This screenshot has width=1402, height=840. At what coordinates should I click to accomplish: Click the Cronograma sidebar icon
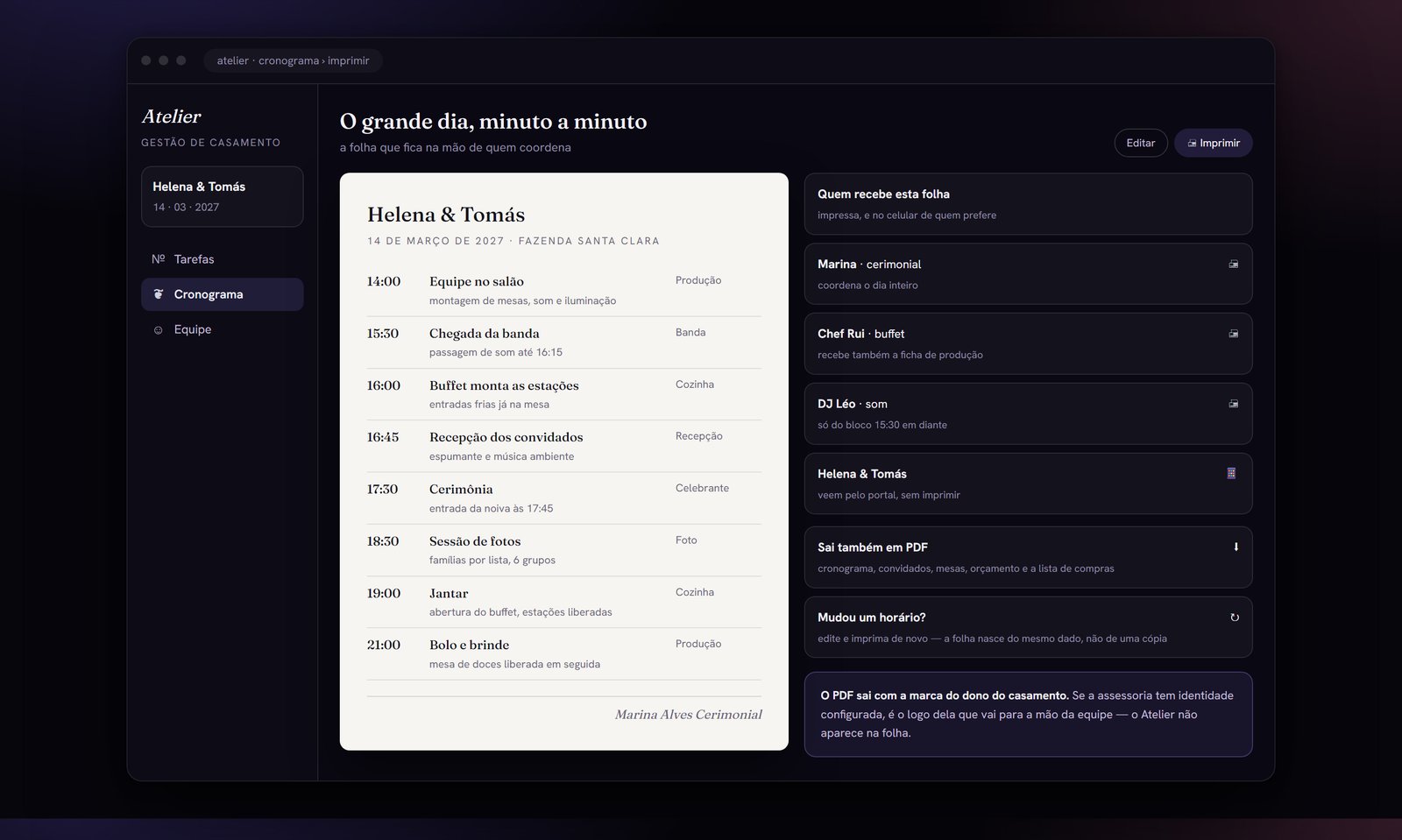[x=159, y=294]
